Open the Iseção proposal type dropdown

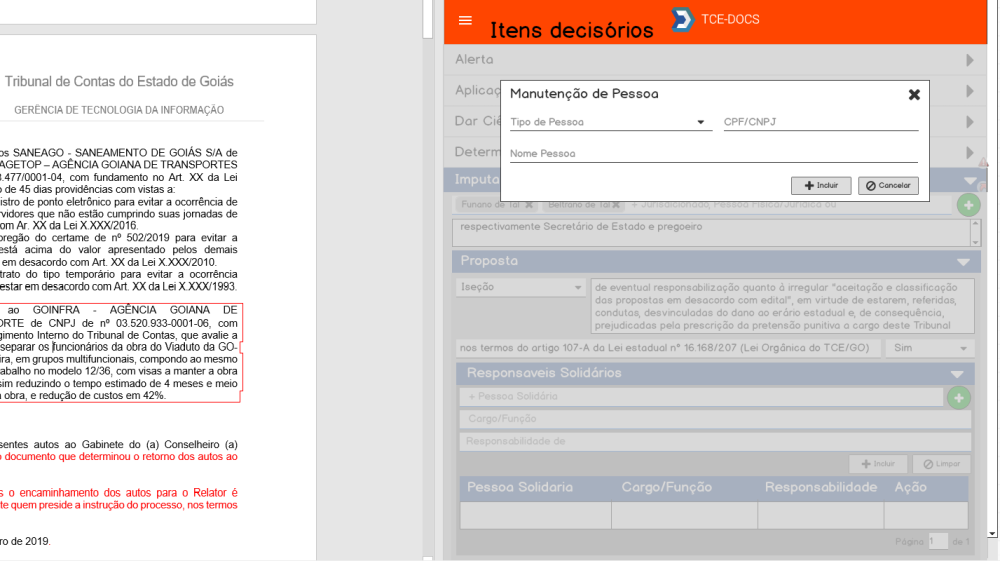(x=521, y=287)
